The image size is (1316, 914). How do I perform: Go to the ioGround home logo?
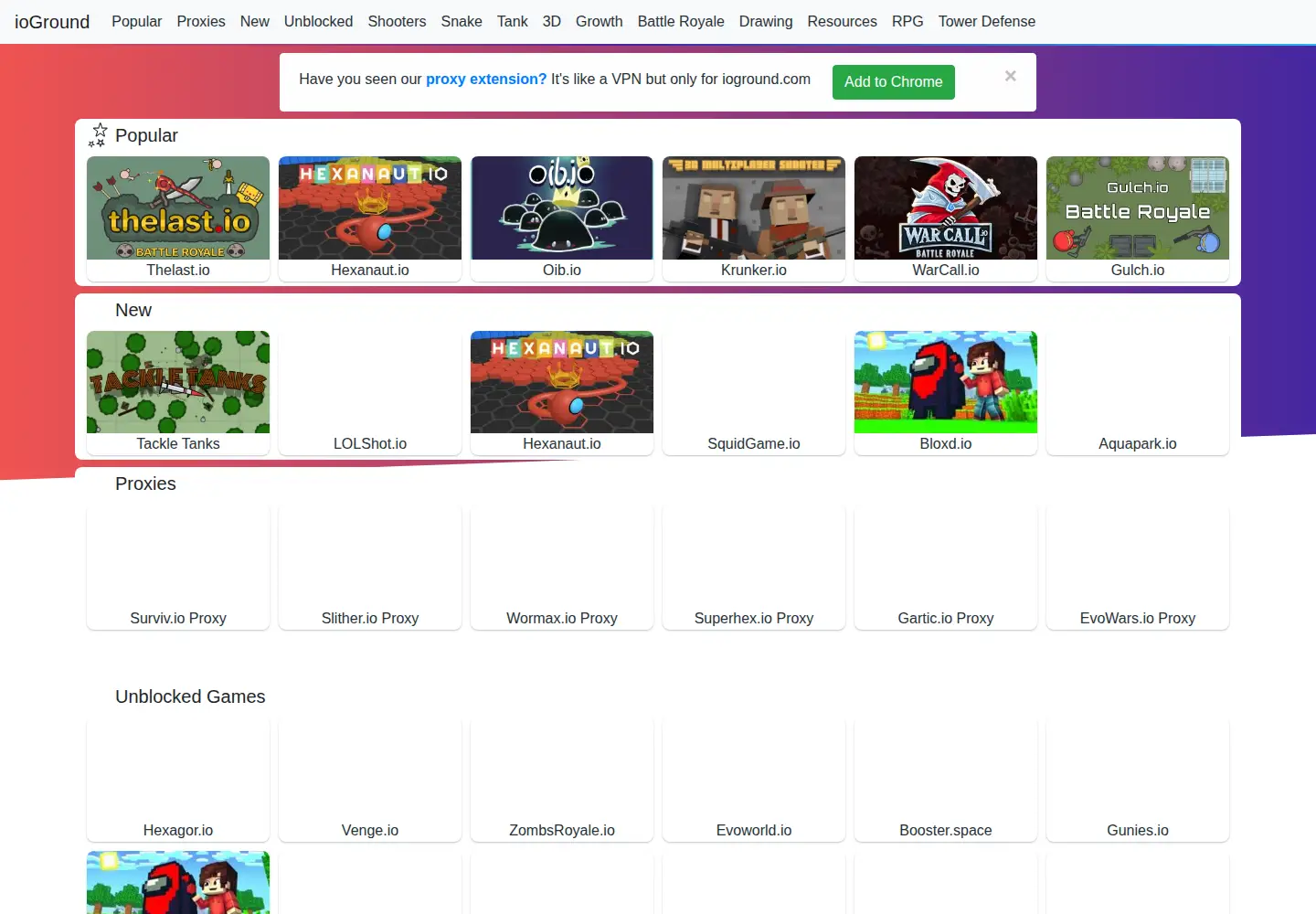click(x=52, y=21)
